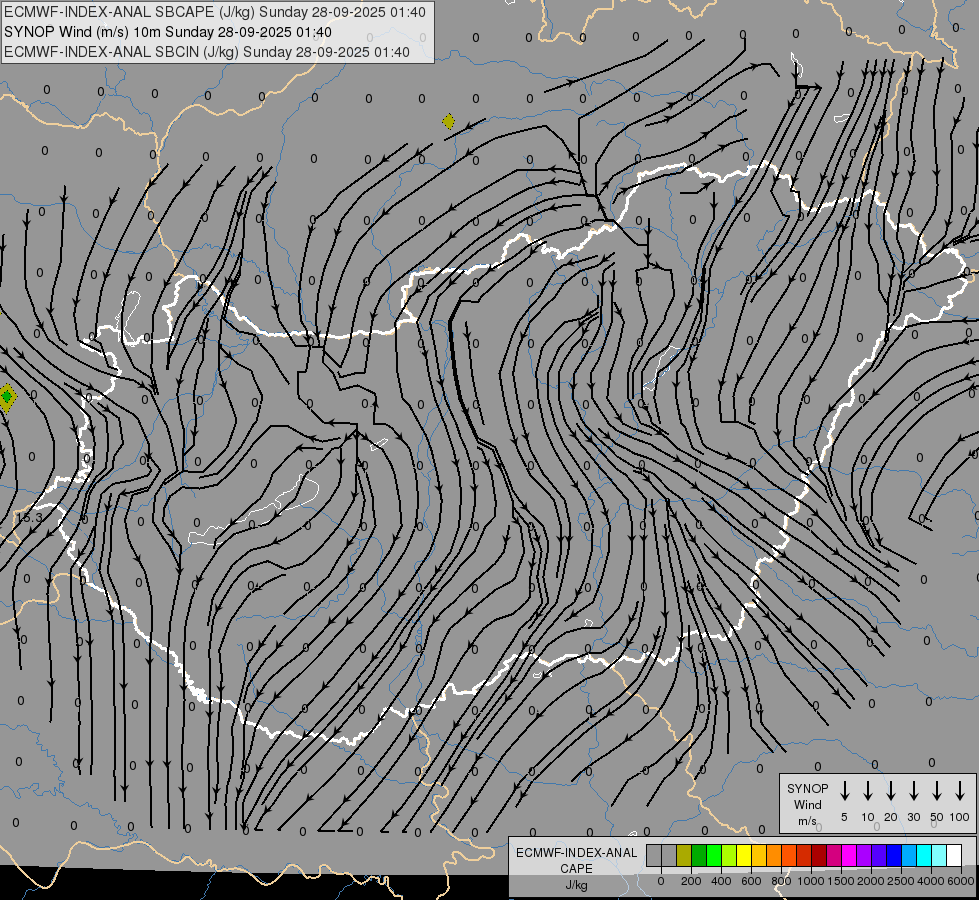Click the SBCIN title line in header

click(207, 52)
